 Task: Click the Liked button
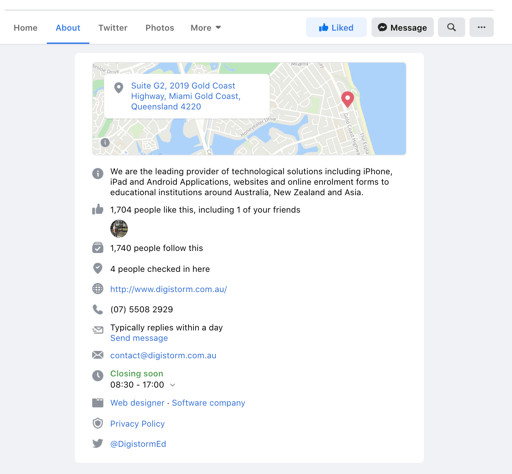pyautogui.click(x=336, y=27)
